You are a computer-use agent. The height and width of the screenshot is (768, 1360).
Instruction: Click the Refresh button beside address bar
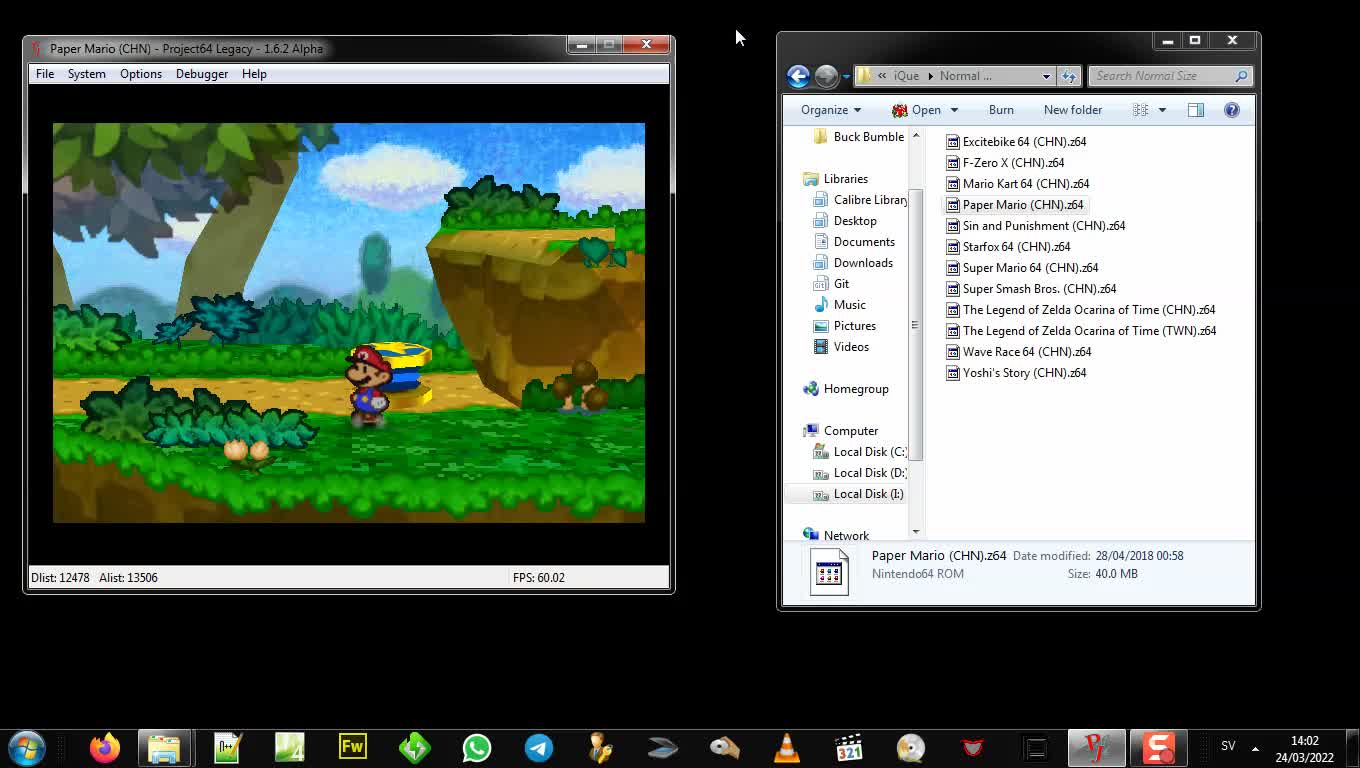click(1069, 76)
